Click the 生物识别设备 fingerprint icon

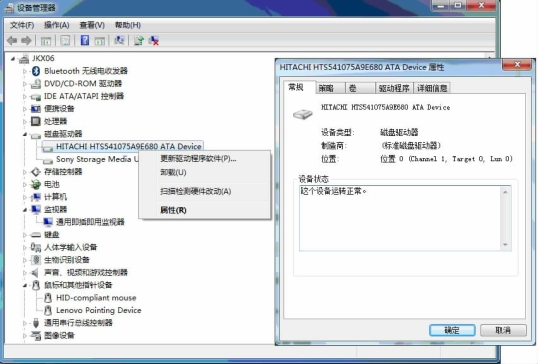pyautogui.click(x=36, y=260)
